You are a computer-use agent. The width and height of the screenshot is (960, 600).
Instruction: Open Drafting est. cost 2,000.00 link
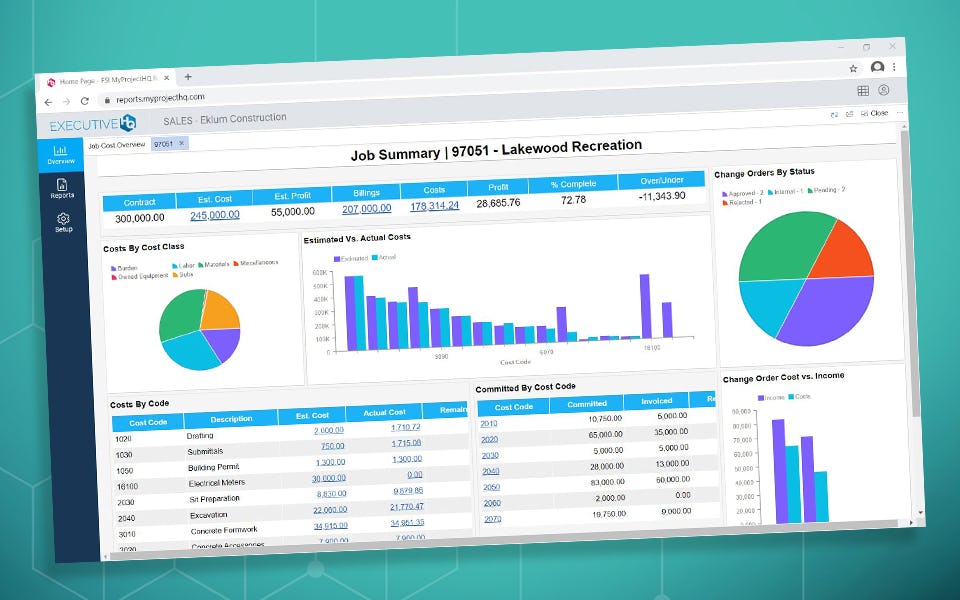329,430
